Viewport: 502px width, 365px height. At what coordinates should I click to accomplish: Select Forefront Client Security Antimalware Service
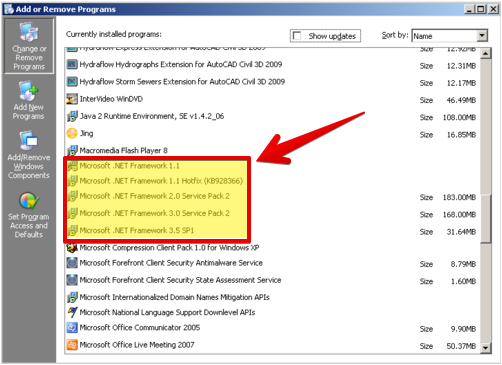[x=171, y=263]
